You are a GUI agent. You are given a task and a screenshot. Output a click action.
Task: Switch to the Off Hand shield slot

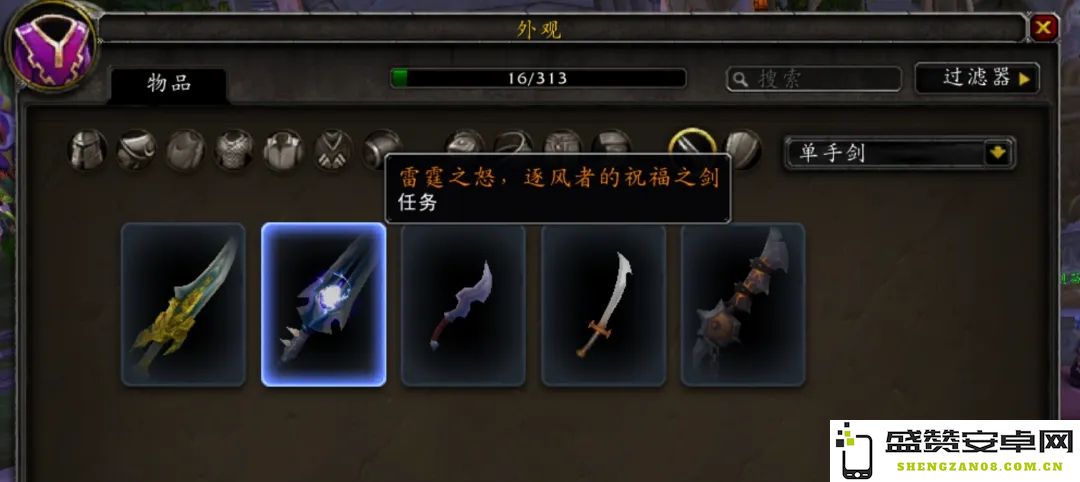(x=743, y=149)
